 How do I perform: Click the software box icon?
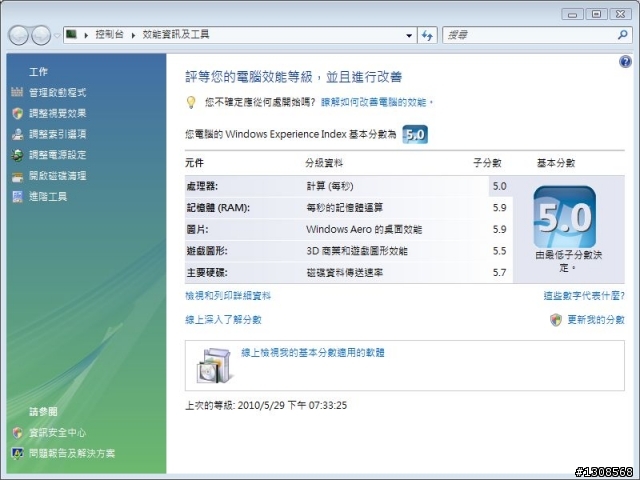[215, 366]
